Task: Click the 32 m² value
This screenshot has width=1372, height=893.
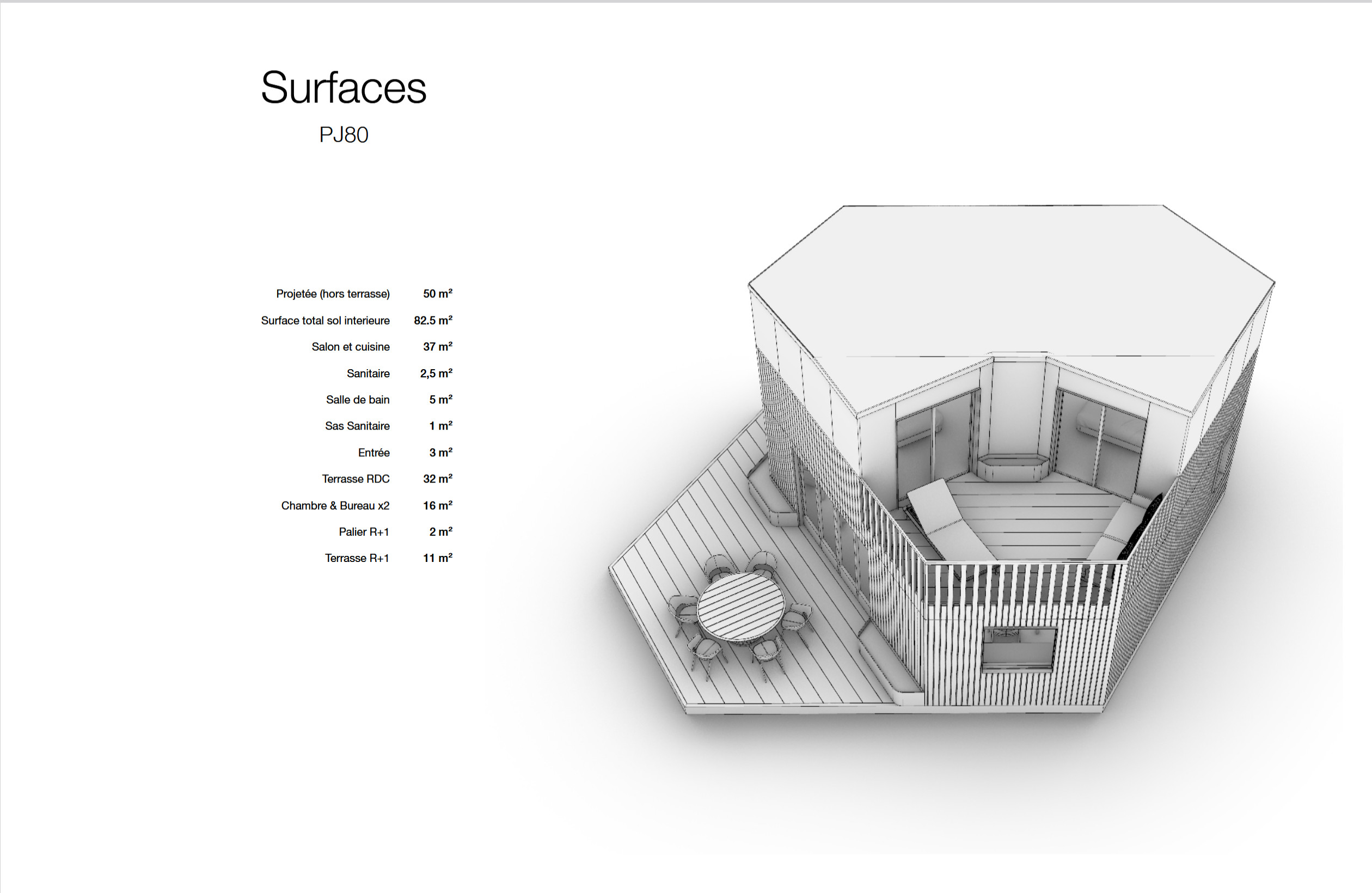Action: tap(438, 479)
